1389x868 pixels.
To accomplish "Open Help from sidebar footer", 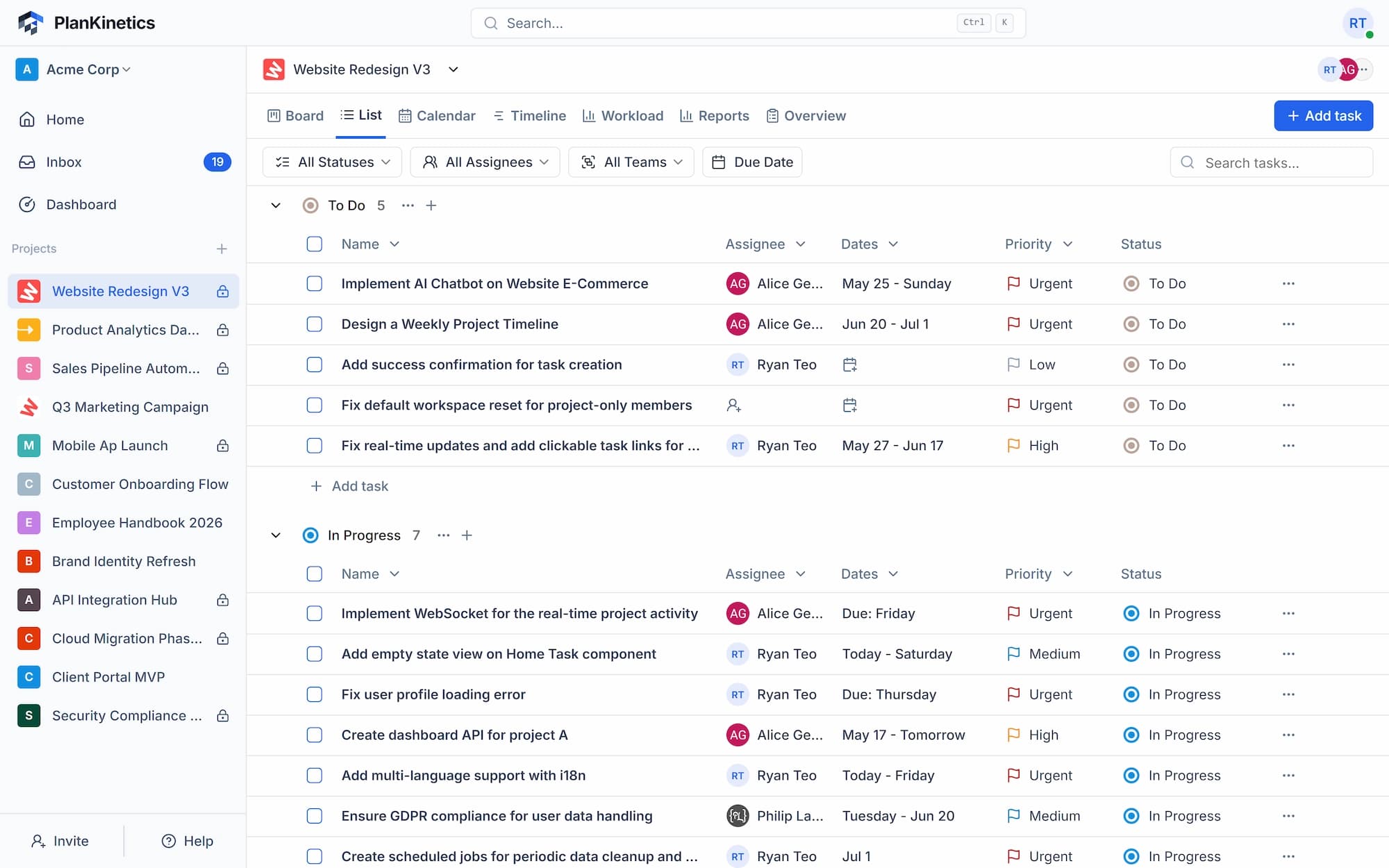I will tap(188, 841).
